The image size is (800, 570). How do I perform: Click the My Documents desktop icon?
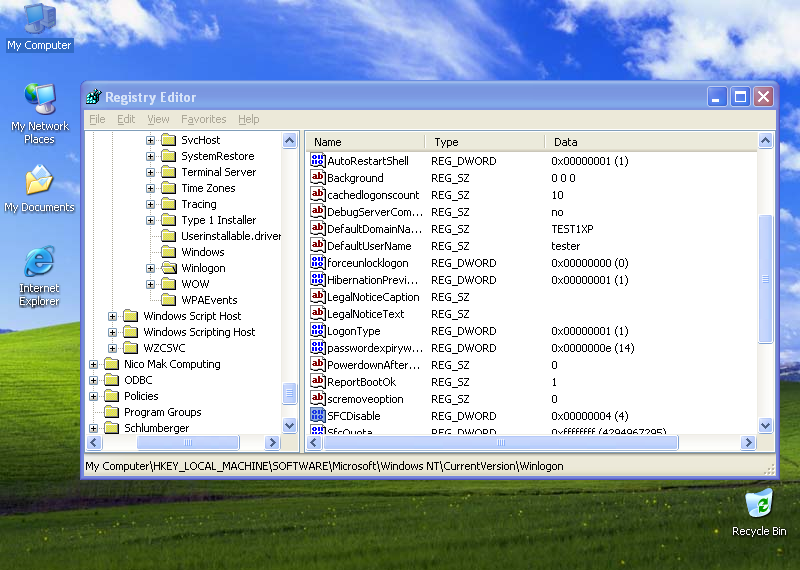click(x=40, y=180)
